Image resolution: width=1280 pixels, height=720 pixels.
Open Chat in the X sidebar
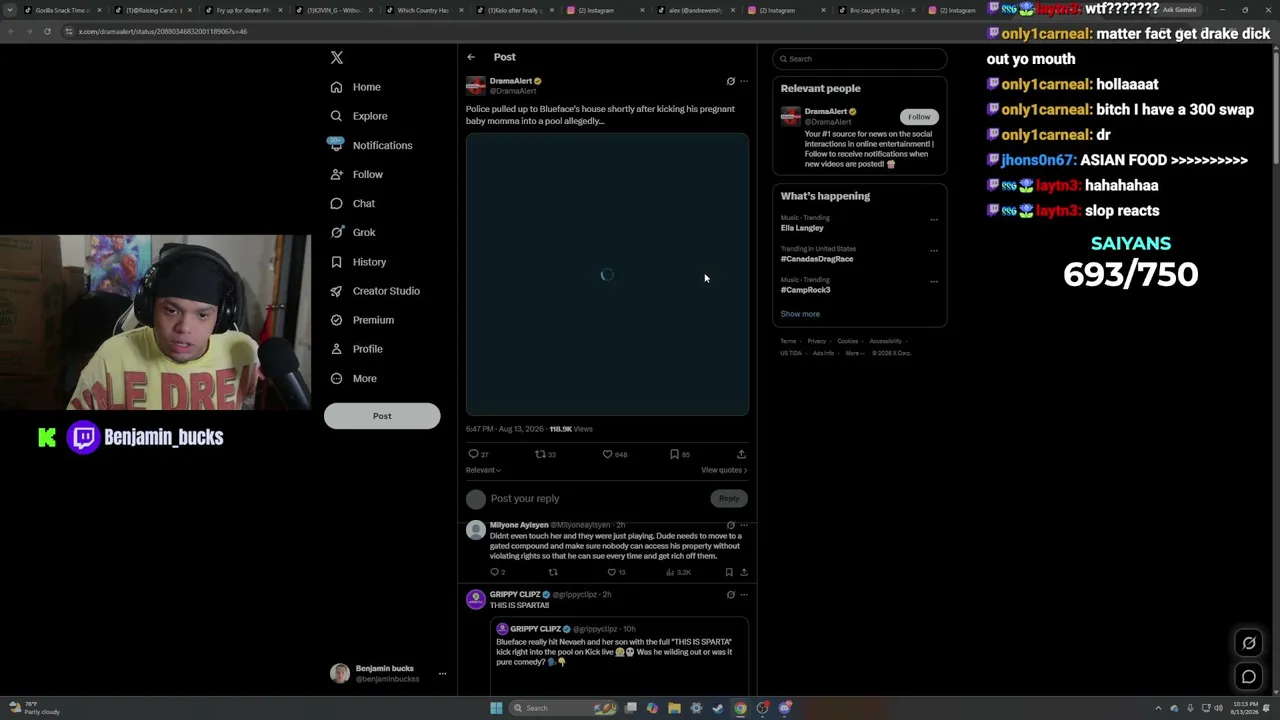pyautogui.click(x=353, y=203)
